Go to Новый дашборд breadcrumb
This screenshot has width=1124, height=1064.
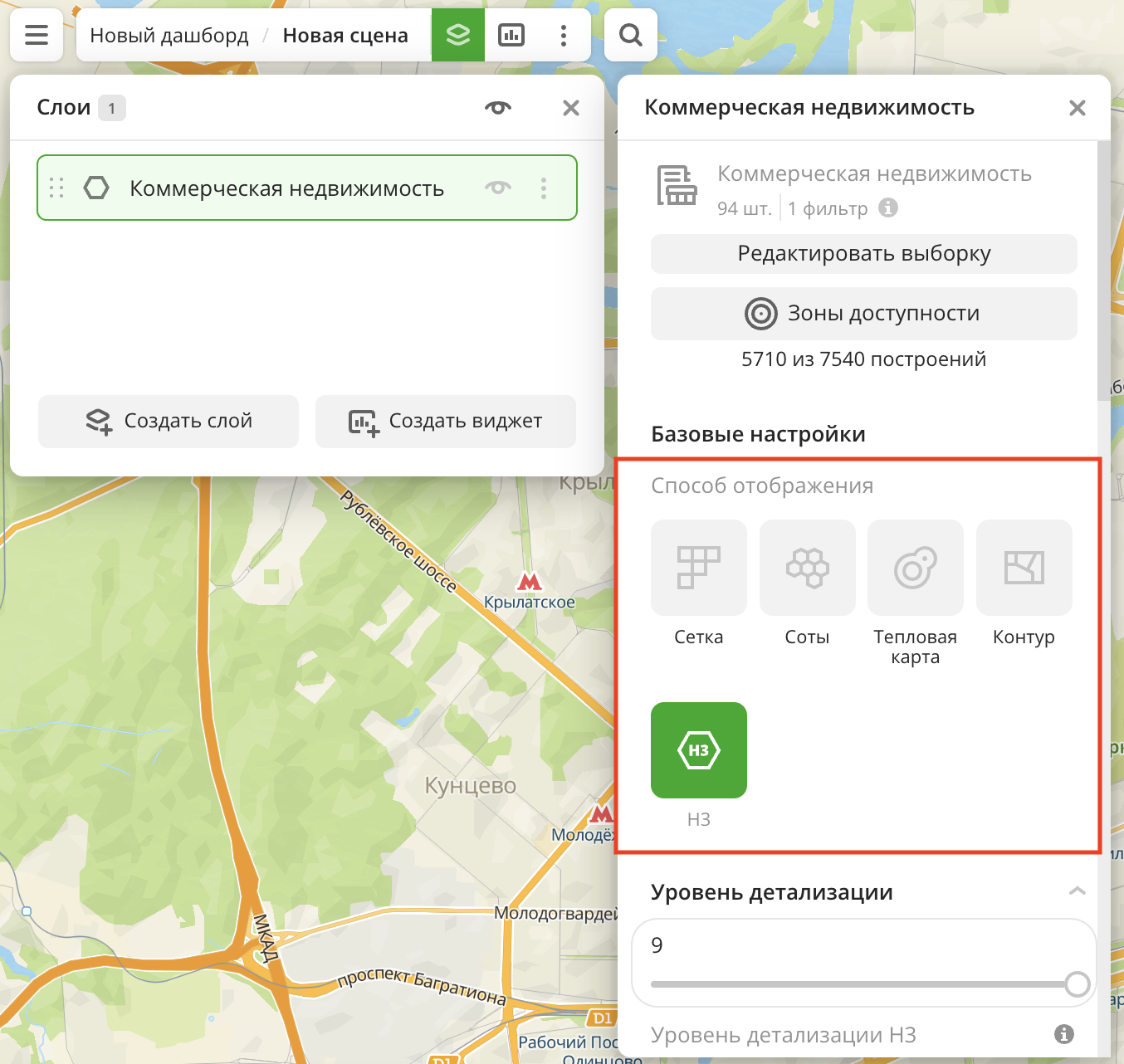[169, 36]
